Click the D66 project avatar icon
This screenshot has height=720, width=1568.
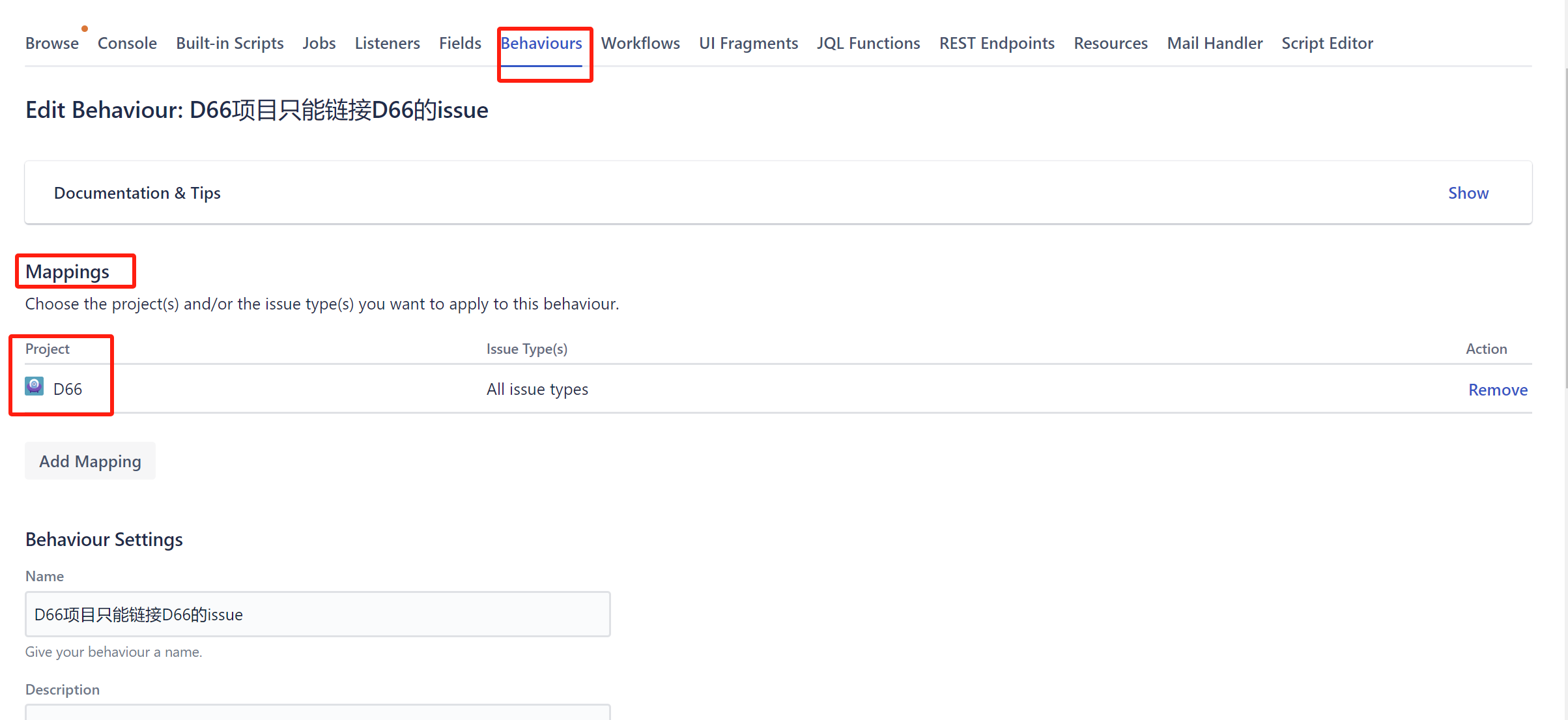click(x=34, y=386)
